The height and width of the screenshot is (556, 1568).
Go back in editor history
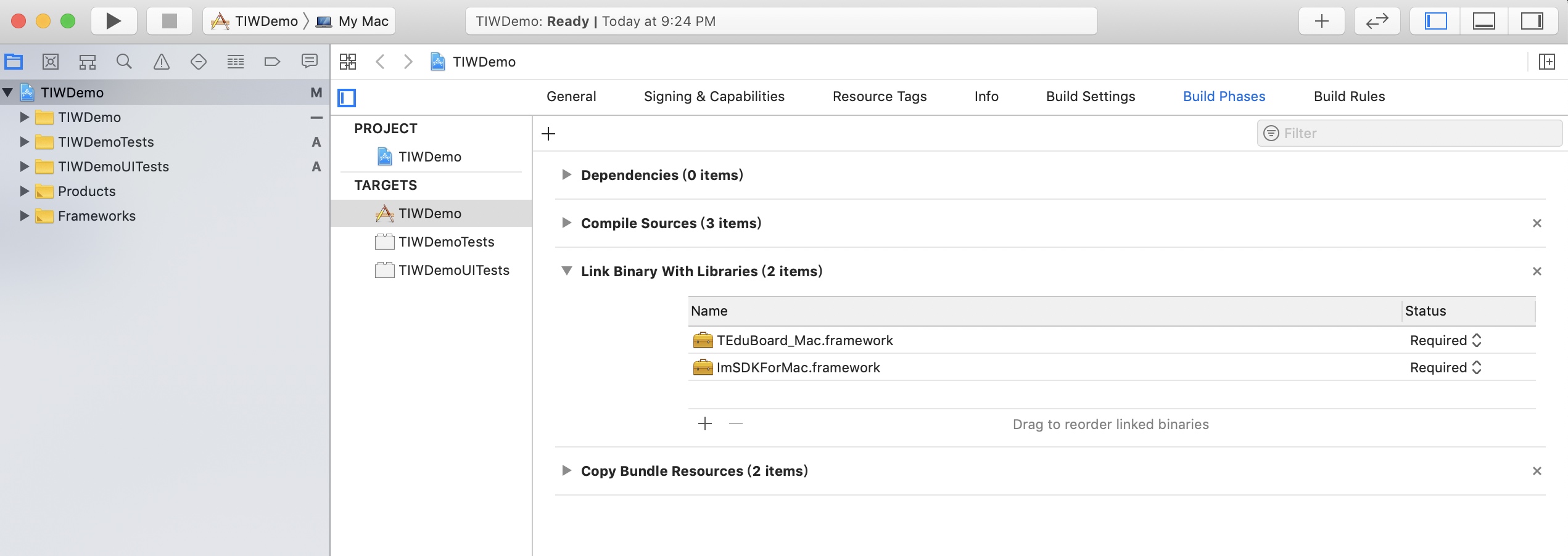(x=381, y=62)
